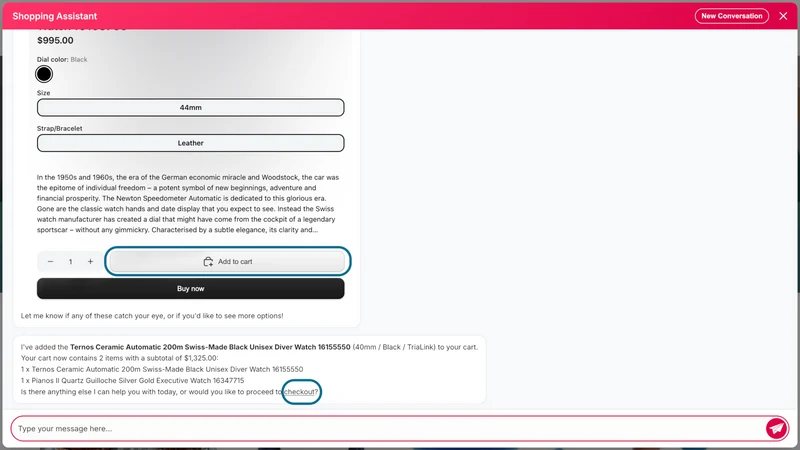Select the Black dial color swatch
The height and width of the screenshot is (450, 800).
coord(44,74)
